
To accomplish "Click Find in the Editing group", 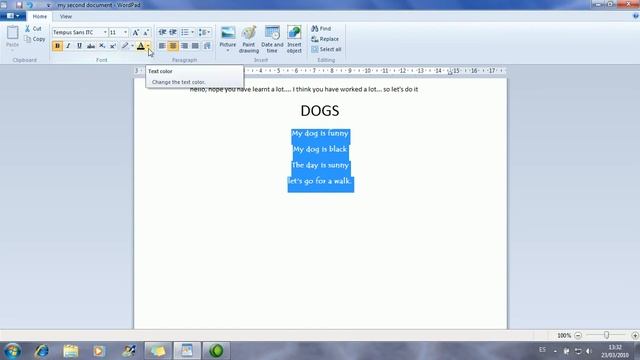I will 321,29.
